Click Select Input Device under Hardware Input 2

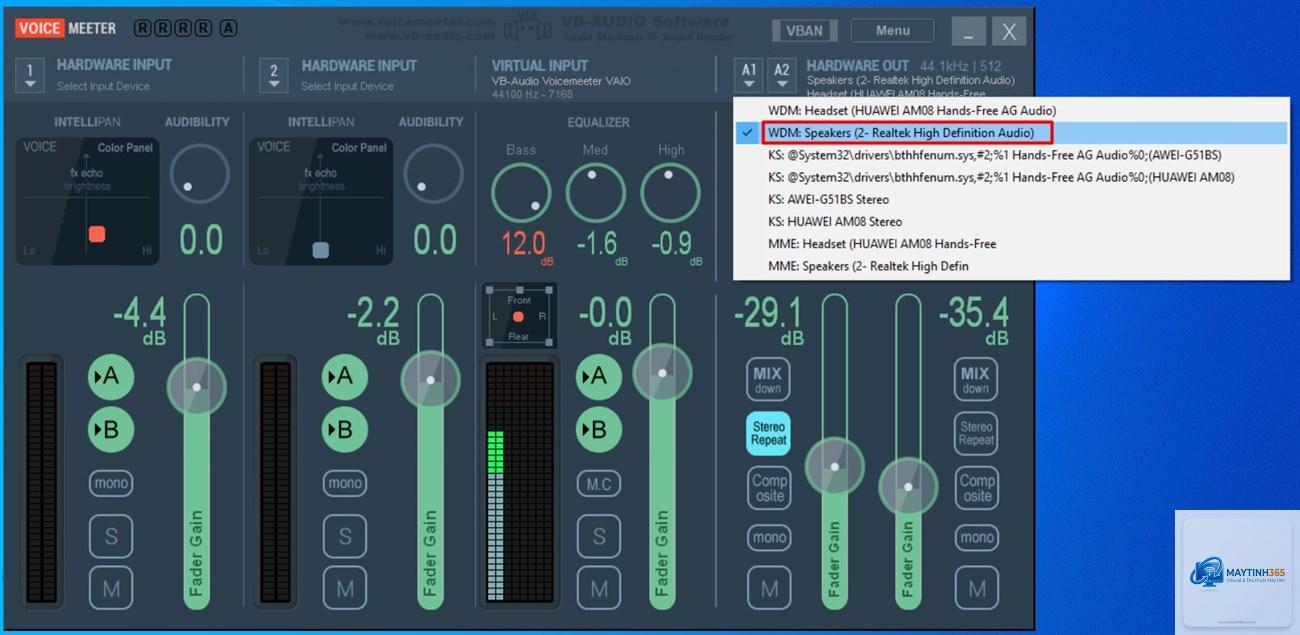coord(348,86)
